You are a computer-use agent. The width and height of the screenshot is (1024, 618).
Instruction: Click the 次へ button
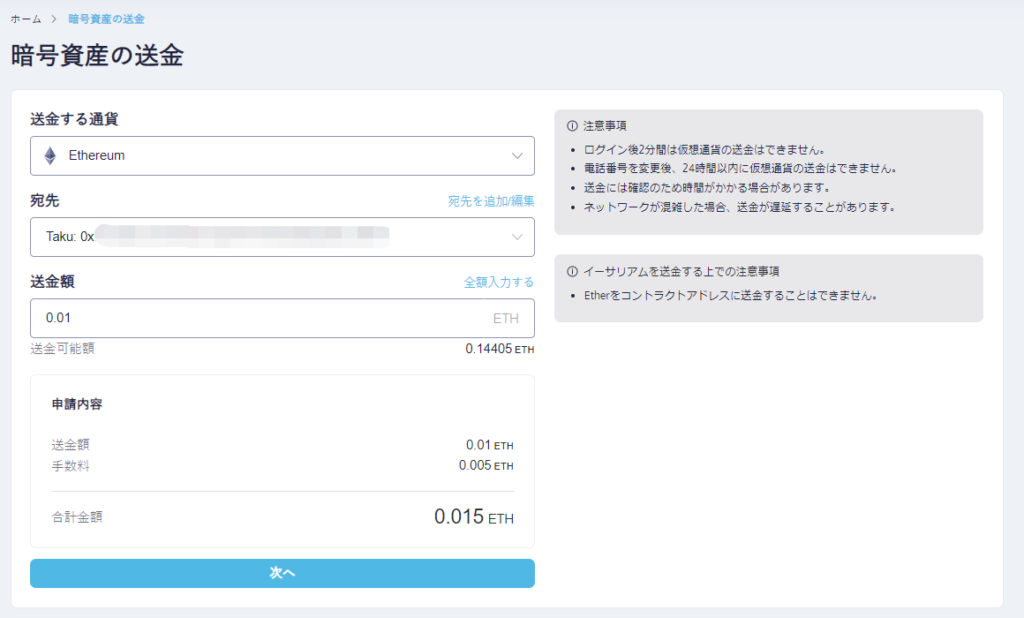282,573
